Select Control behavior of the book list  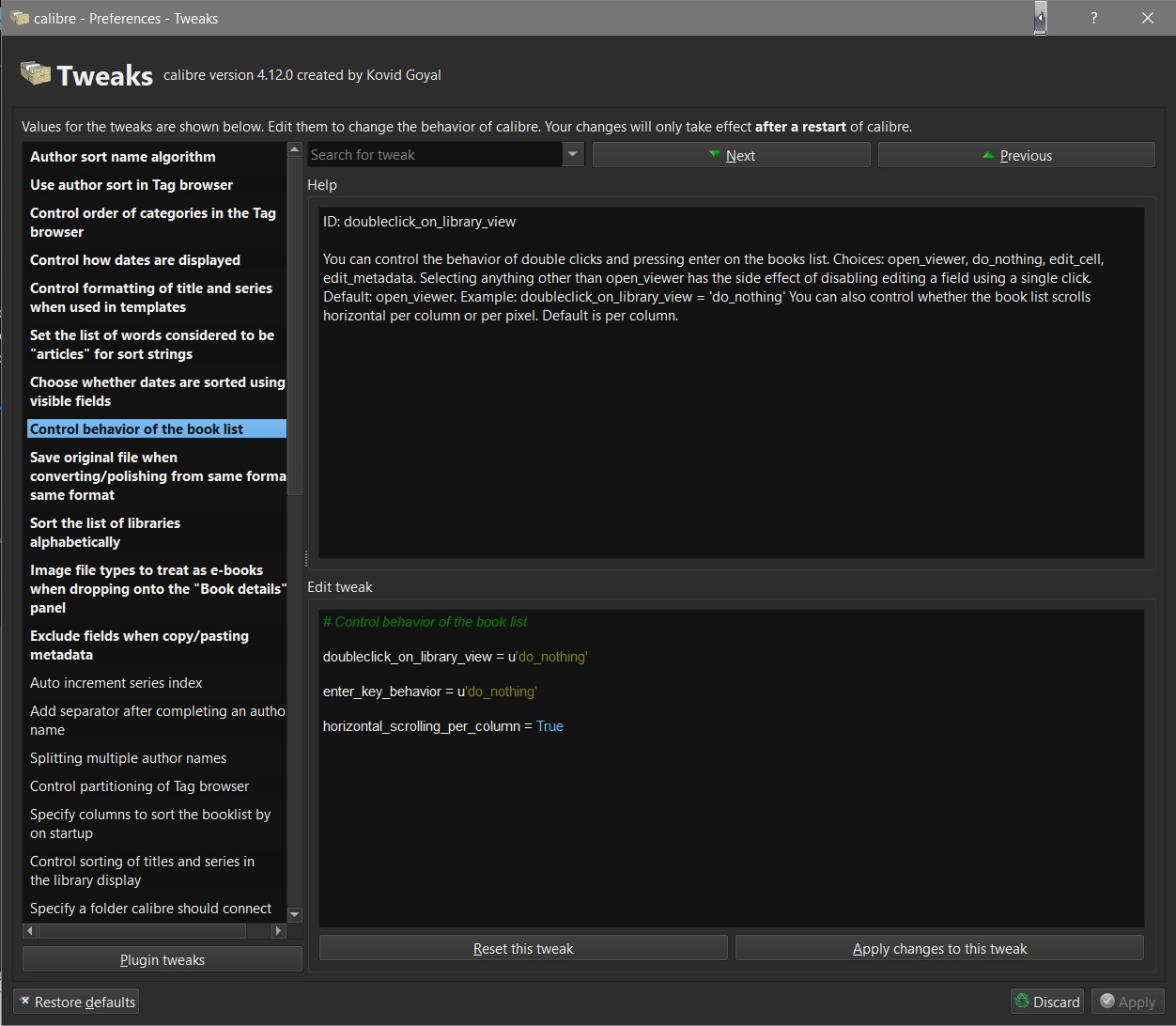click(x=156, y=429)
